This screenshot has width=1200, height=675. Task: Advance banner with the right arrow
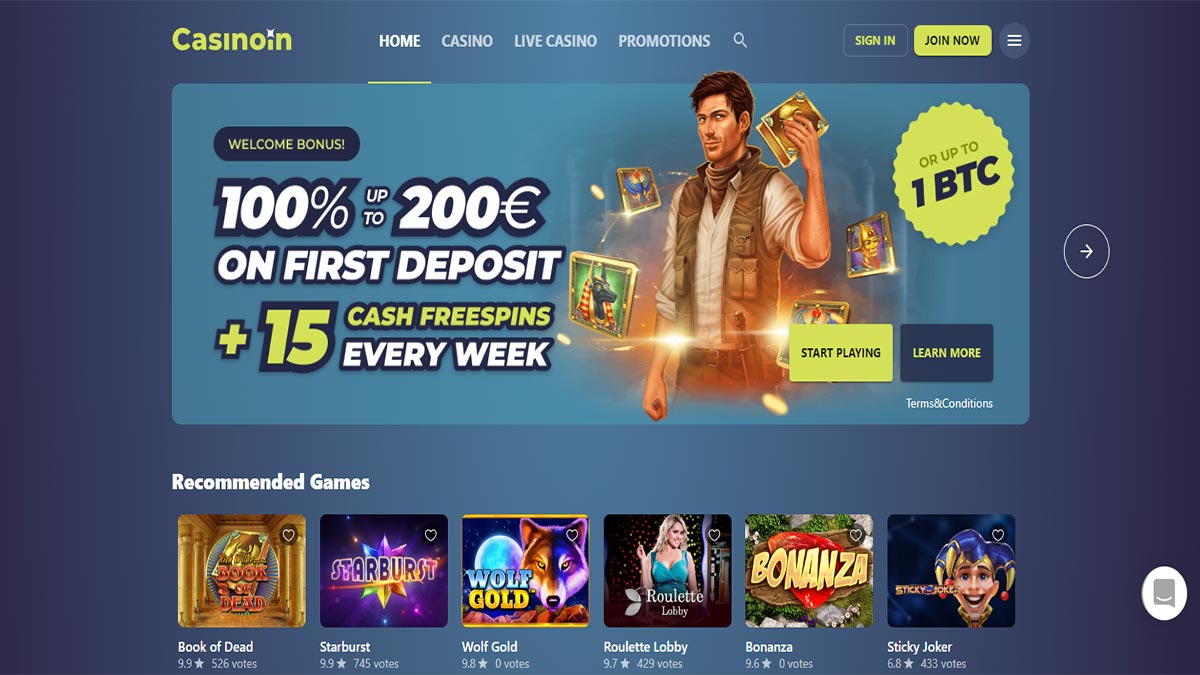pos(1086,252)
